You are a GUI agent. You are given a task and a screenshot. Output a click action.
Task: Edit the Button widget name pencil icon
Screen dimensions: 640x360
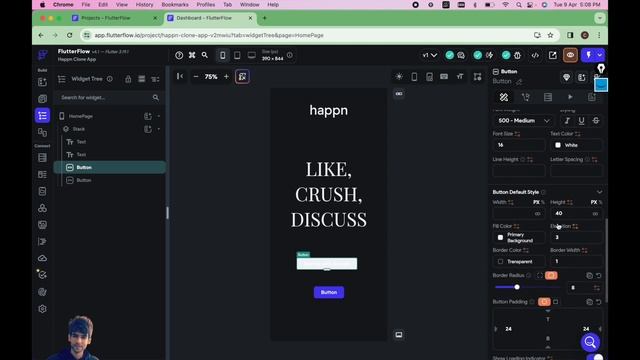(519, 82)
